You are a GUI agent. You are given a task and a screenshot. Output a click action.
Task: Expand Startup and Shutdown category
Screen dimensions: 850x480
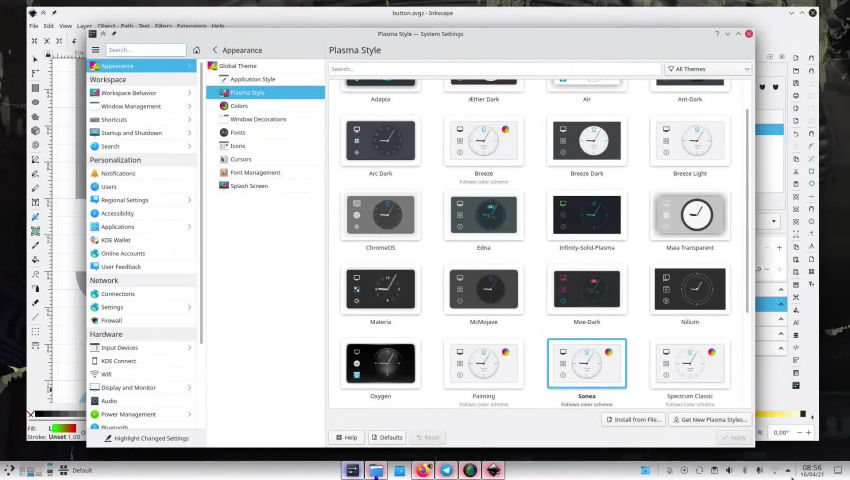click(143, 133)
